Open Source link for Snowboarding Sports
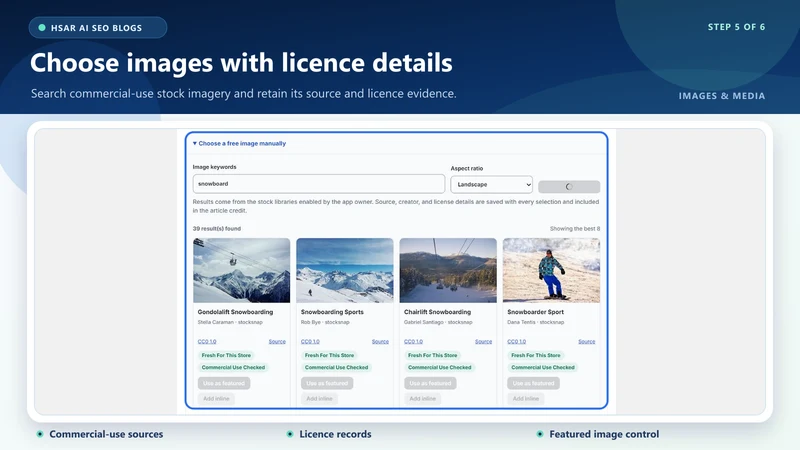This screenshot has height=450, width=800. click(380, 341)
